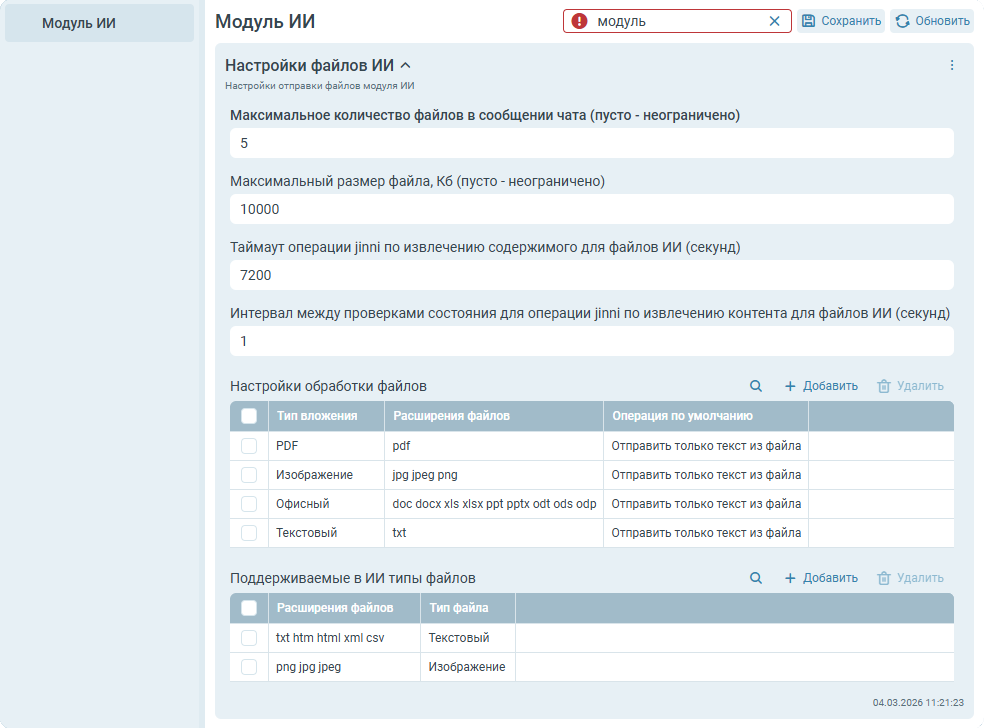Click default operation cell in Изображение row

click(x=706, y=475)
